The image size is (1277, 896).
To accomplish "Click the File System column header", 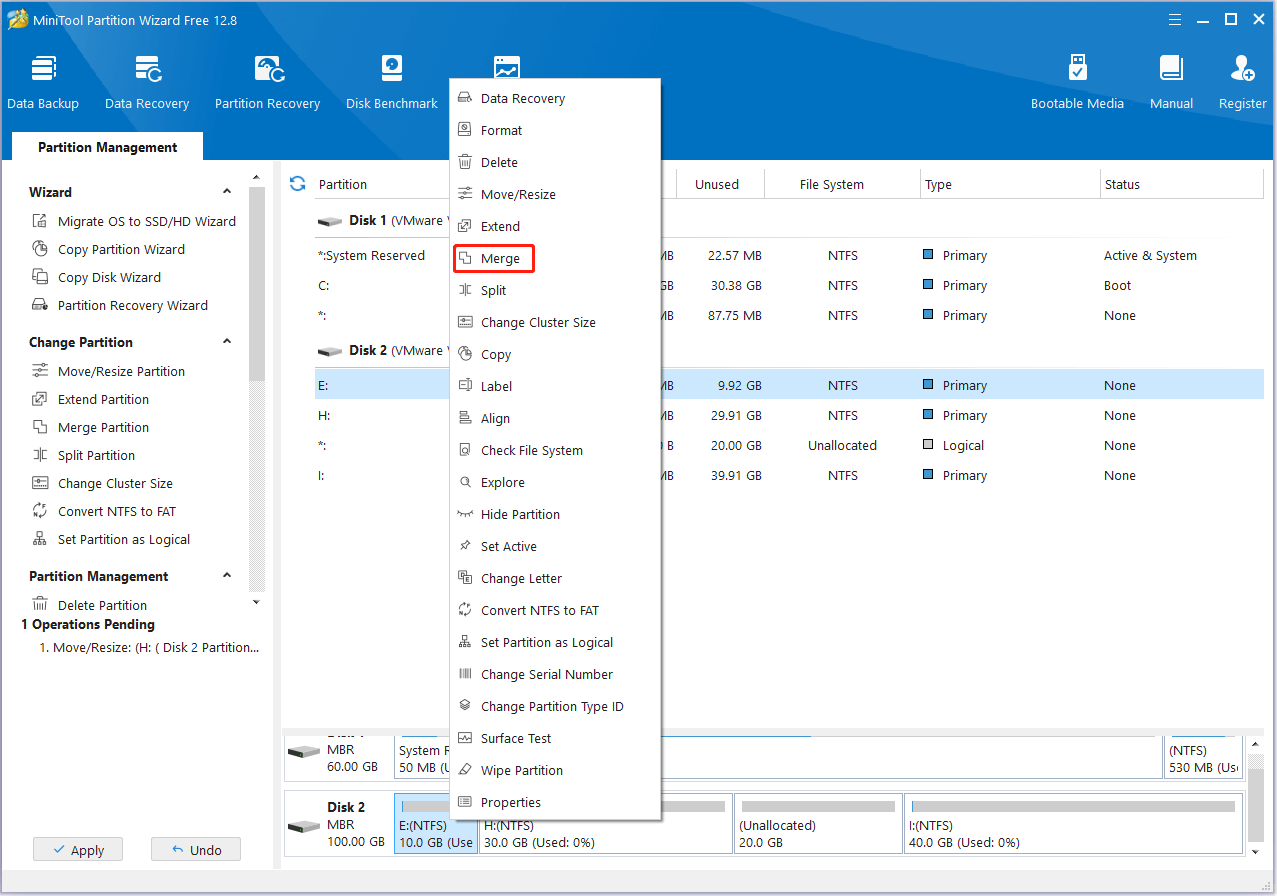I will 842,184.
